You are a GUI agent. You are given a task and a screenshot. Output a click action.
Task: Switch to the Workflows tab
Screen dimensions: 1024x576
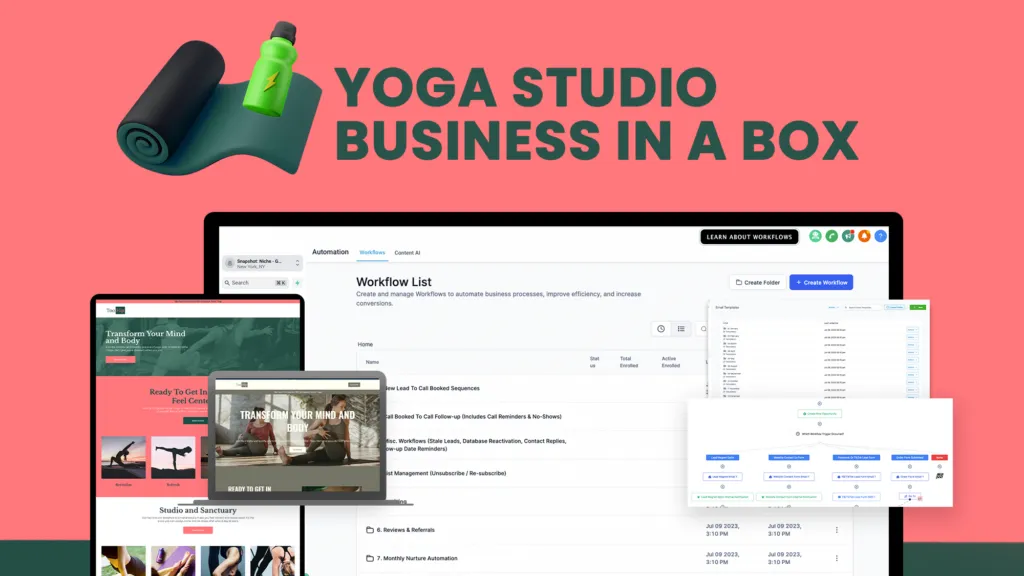coord(372,252)
